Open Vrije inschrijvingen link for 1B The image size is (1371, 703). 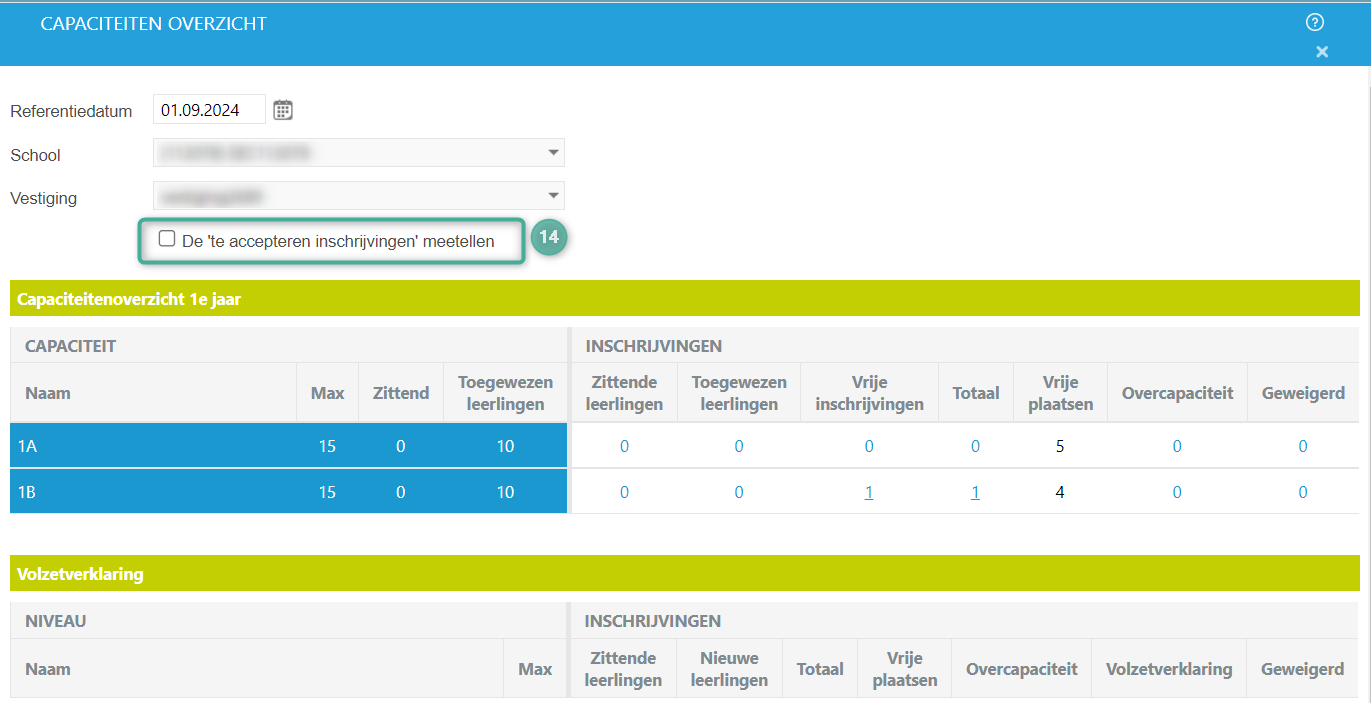pos(869,492)
